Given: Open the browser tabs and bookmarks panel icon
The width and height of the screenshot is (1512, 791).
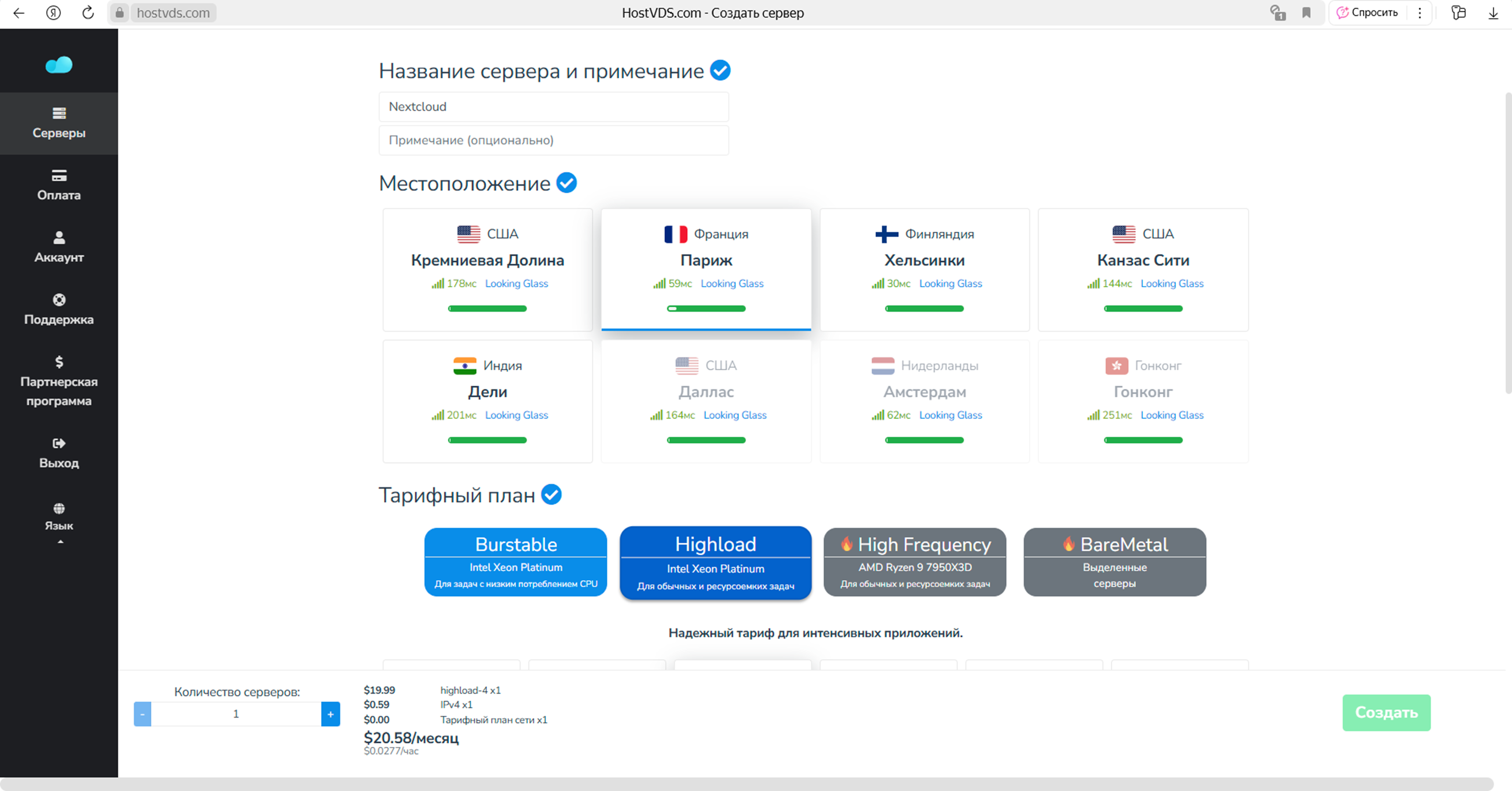Looking at the screenshot, I should coord(1458,13).
